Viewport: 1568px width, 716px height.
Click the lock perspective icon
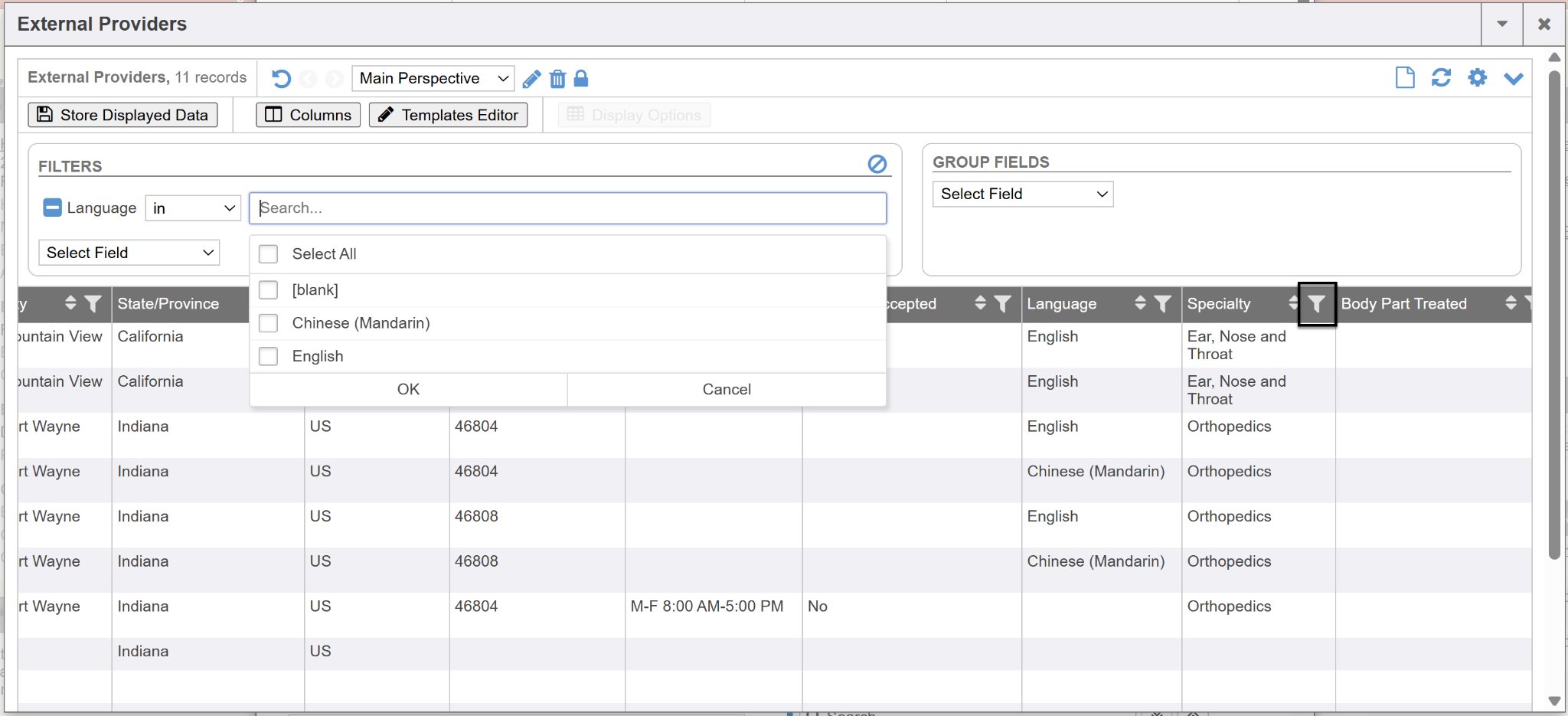[581, 79]
